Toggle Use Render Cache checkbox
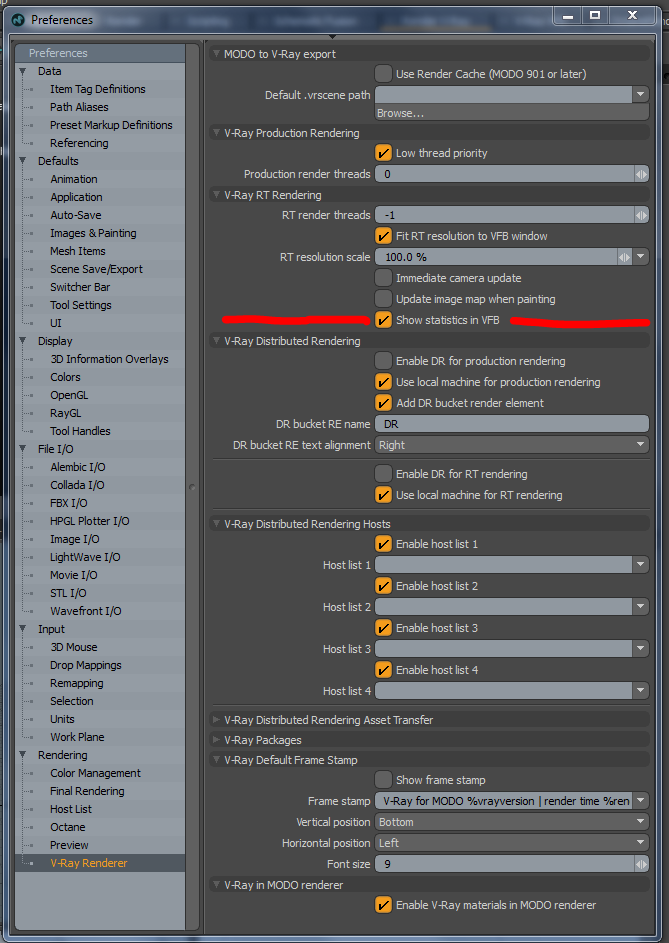This screenshot has height=943, width=669. (x=383, y=74)
